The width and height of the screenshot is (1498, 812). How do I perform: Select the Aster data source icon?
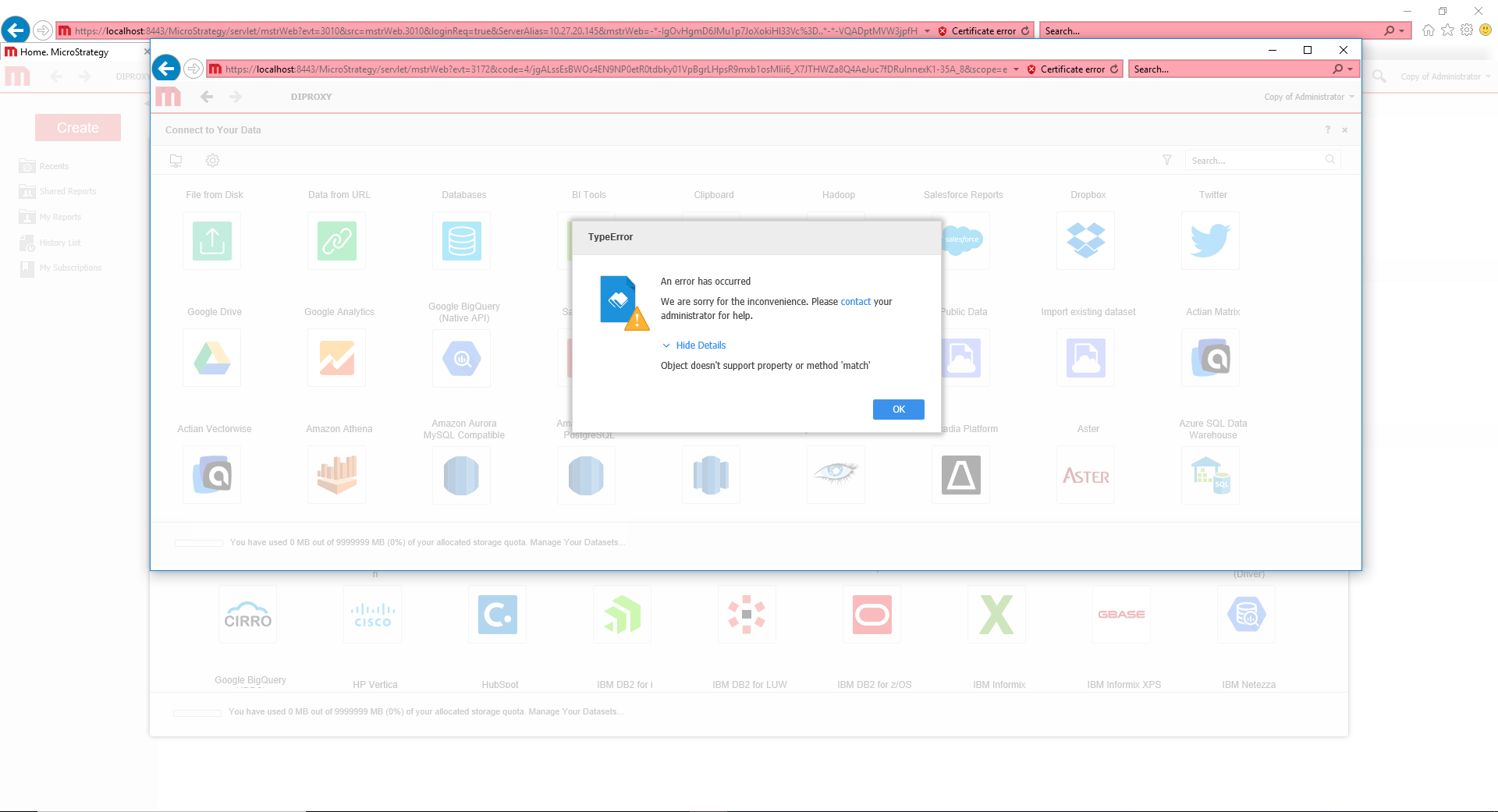[1085, 475]
